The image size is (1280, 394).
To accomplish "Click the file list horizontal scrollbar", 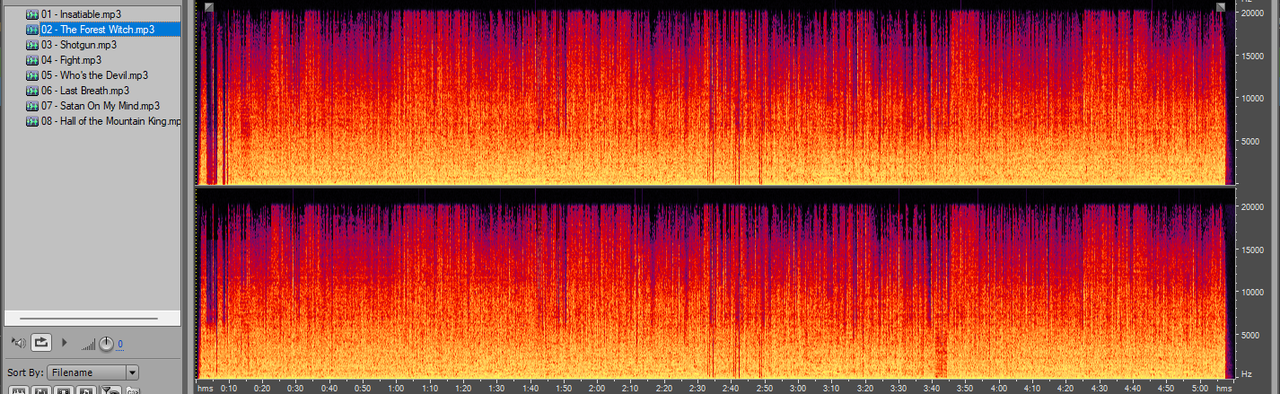I will (90, 318).
